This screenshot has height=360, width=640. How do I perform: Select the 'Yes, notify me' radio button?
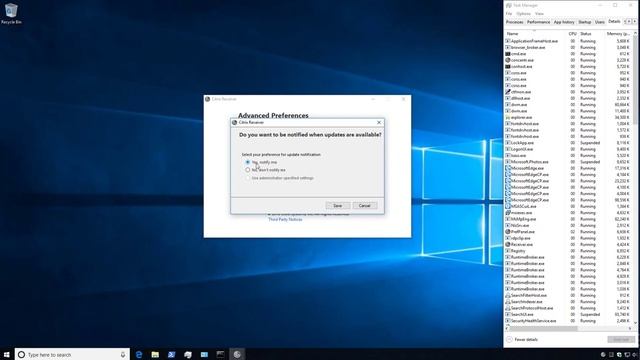tap(248, 162)
